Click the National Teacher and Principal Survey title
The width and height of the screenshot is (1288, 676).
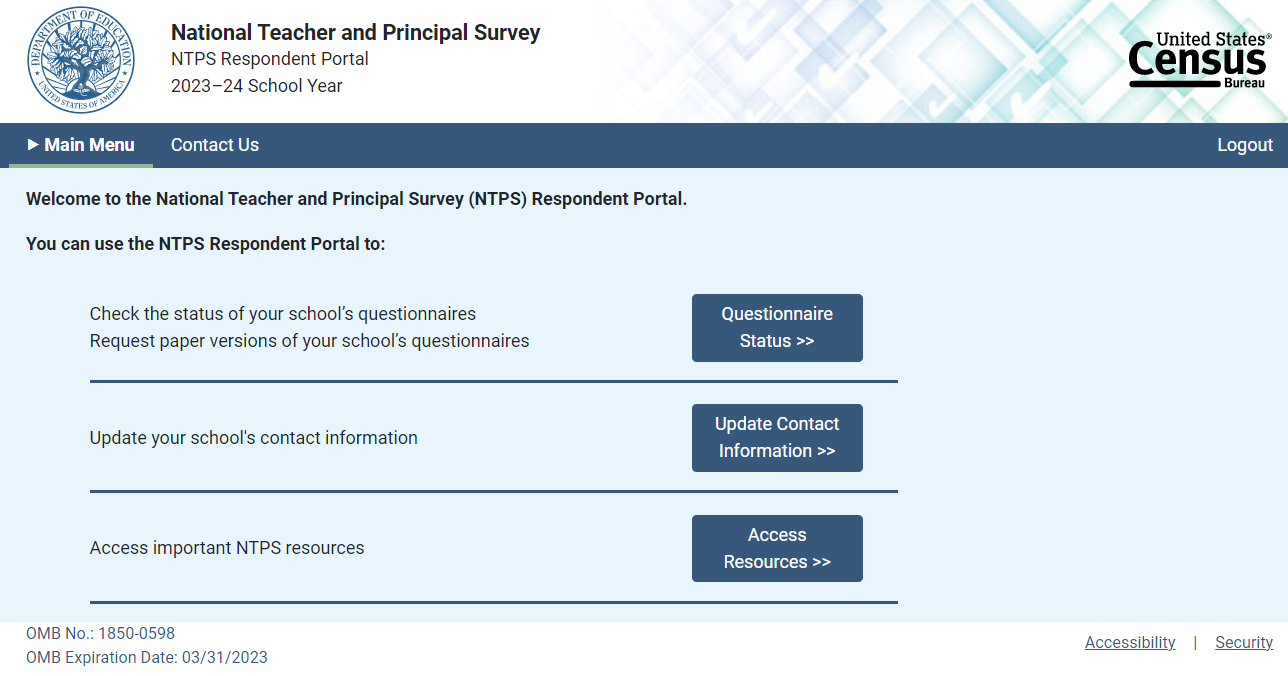click(x=355, y=33)
